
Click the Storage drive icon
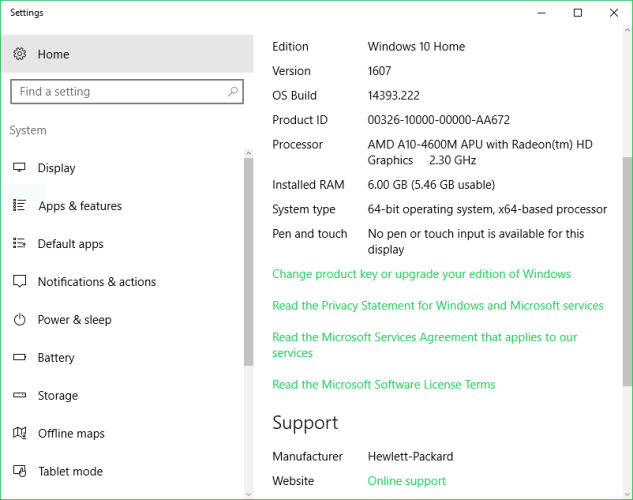pyautogui.click(x=19, y=396)
